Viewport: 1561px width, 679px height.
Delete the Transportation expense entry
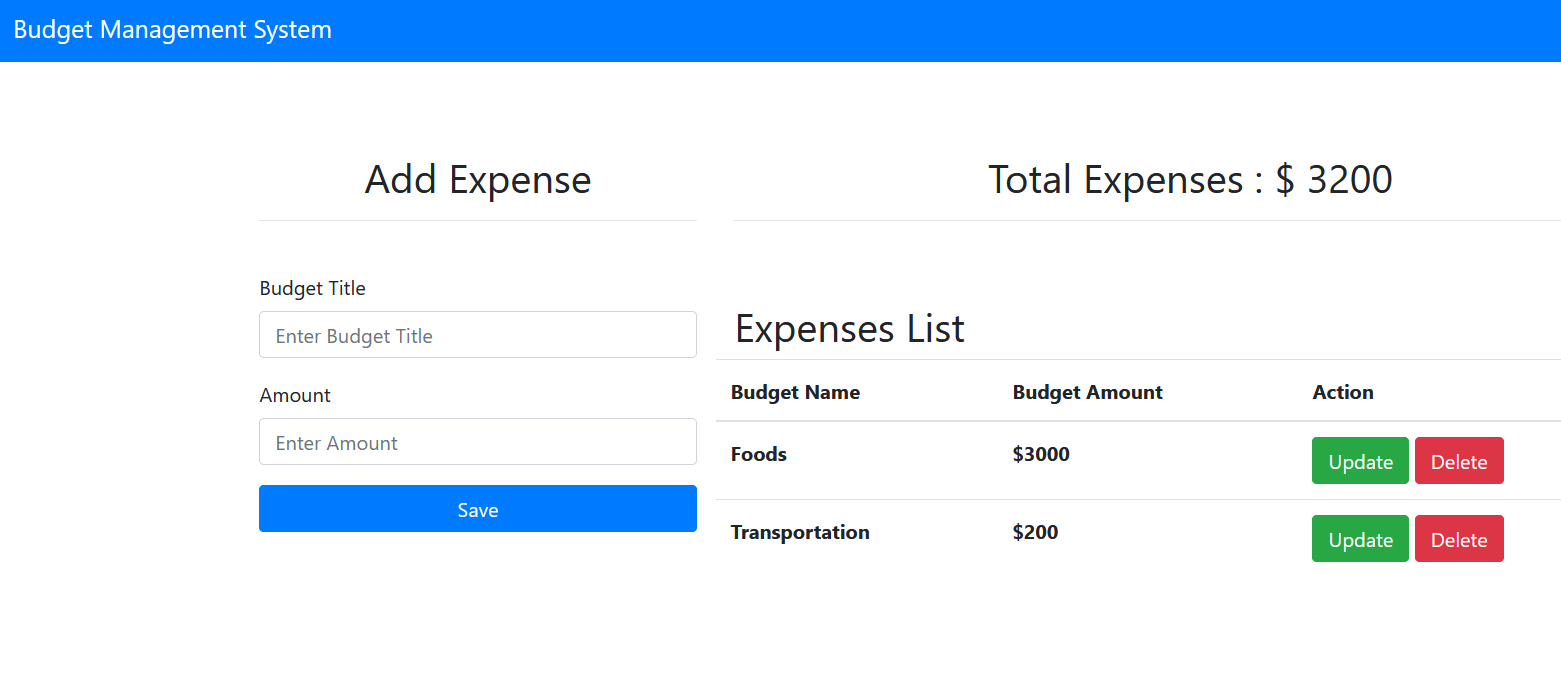[1459, 538]
